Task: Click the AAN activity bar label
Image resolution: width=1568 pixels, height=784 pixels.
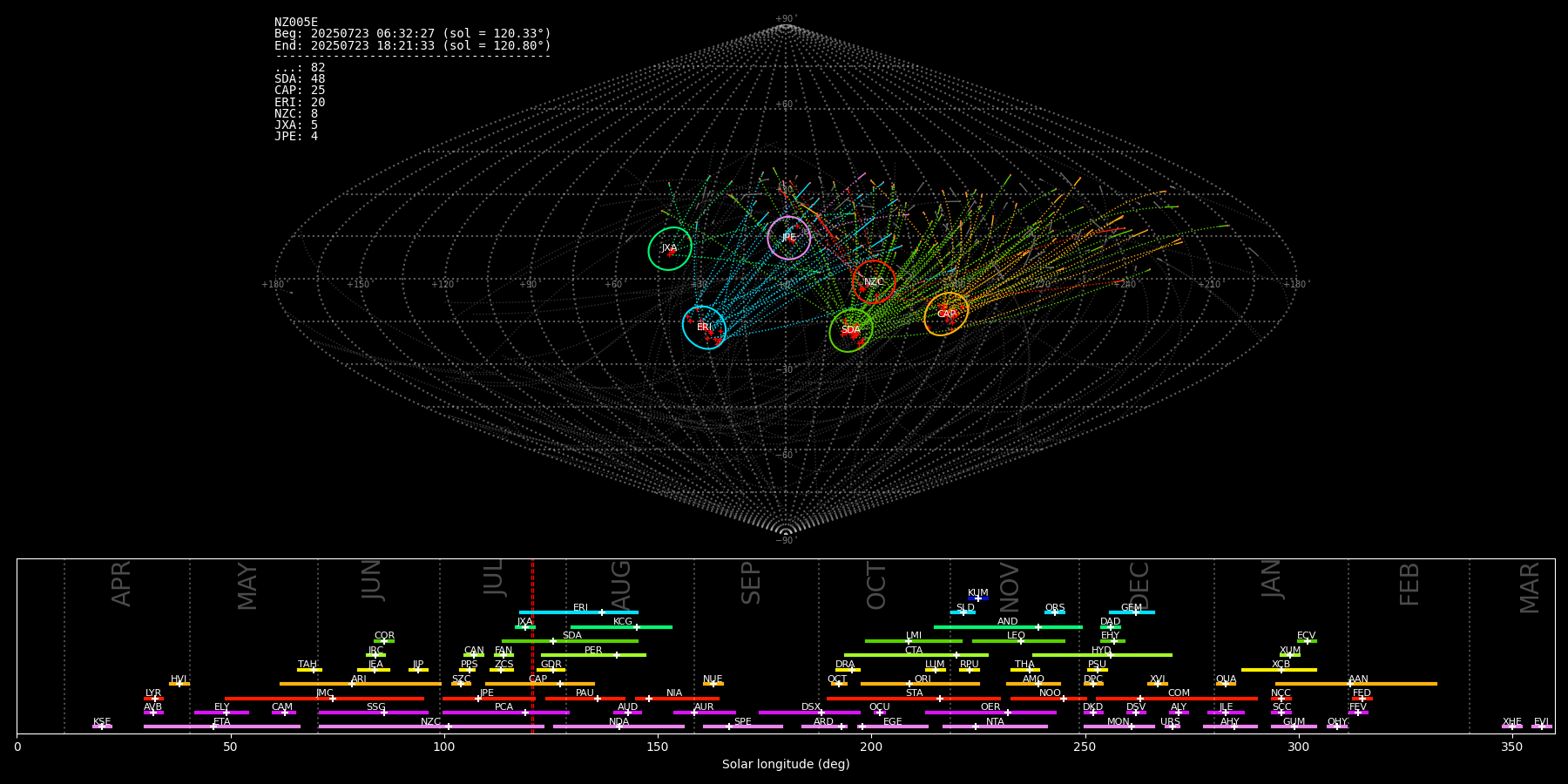Action: (x=1358, y=679)
